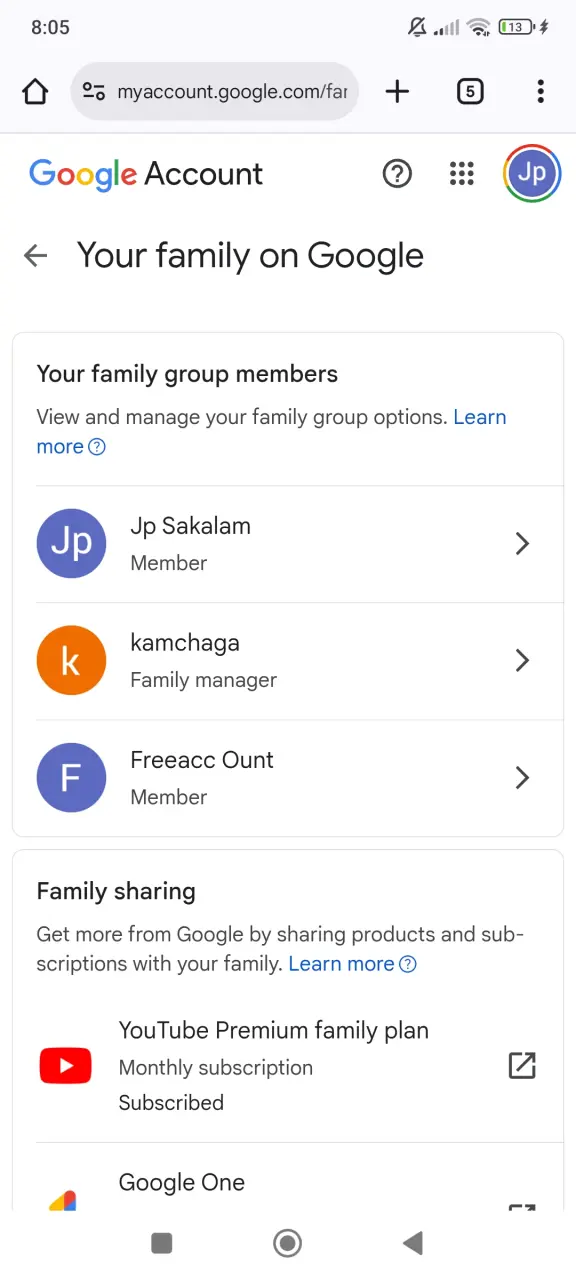Select kamchaga orange avatar
This screenshot has width=576, height=1280.
(x=71, y=661)
